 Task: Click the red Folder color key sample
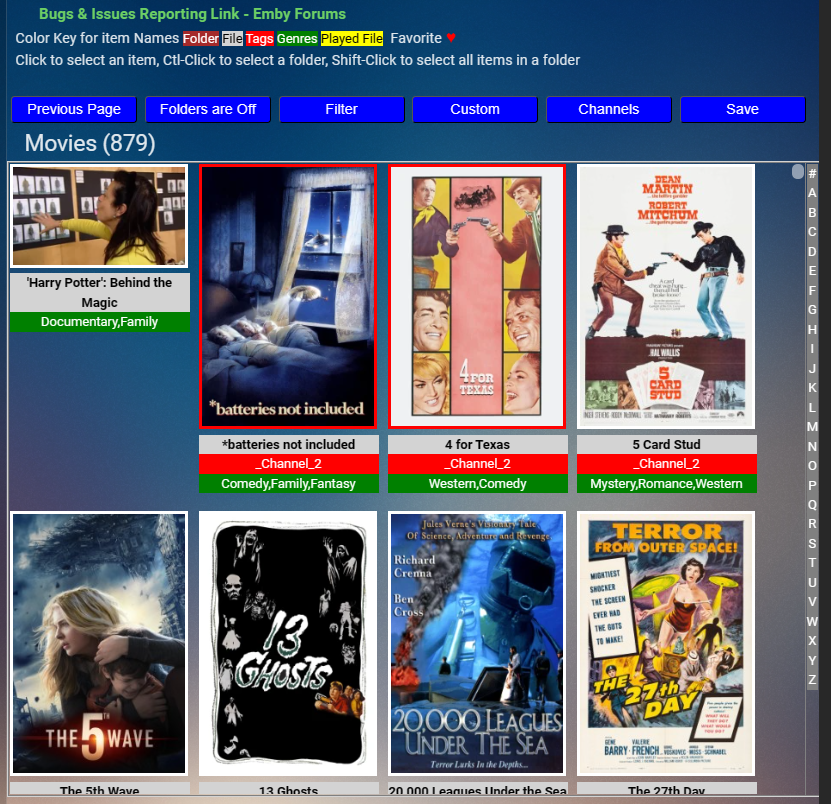click(201, 39)
